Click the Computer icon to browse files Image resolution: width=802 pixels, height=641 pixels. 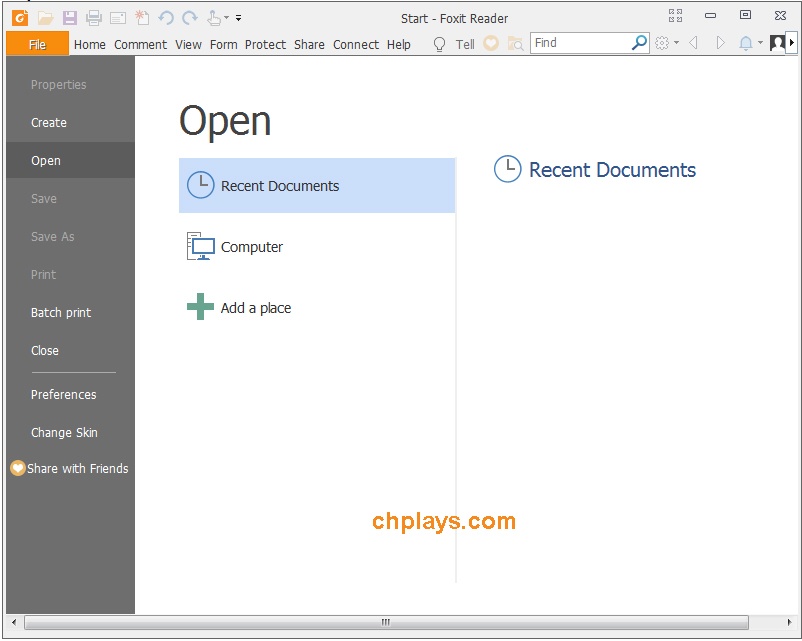click(x=200, y=245)
